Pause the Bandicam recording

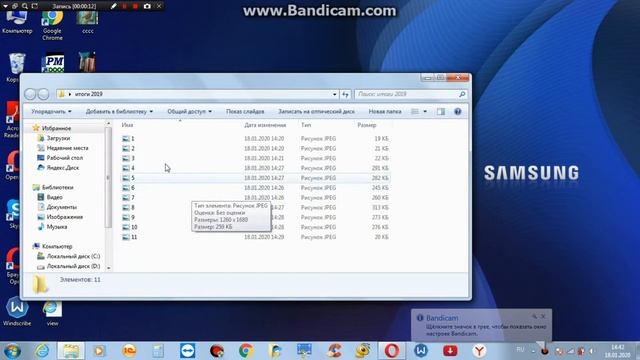[x=124, y=6]
